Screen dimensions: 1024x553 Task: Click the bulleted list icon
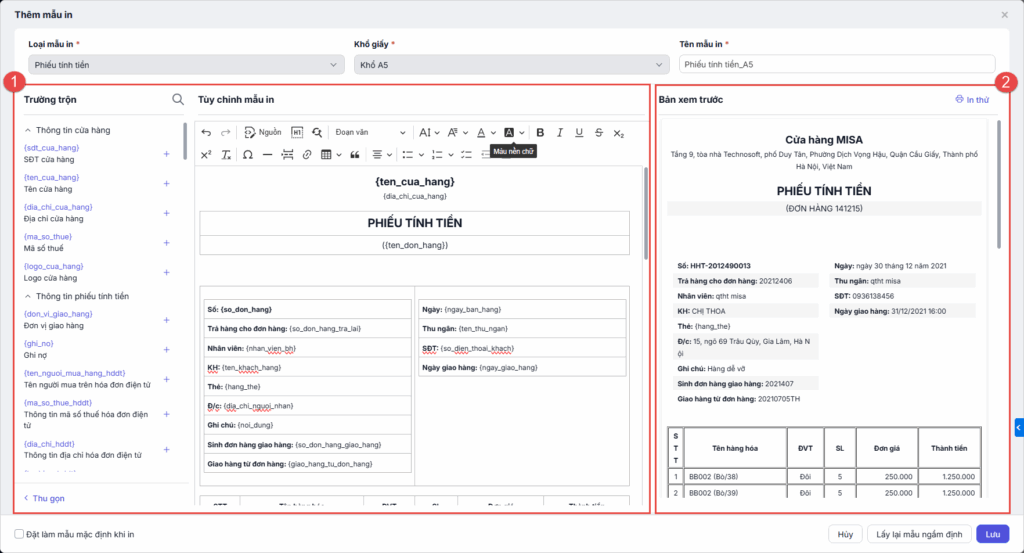pos(408,155)
